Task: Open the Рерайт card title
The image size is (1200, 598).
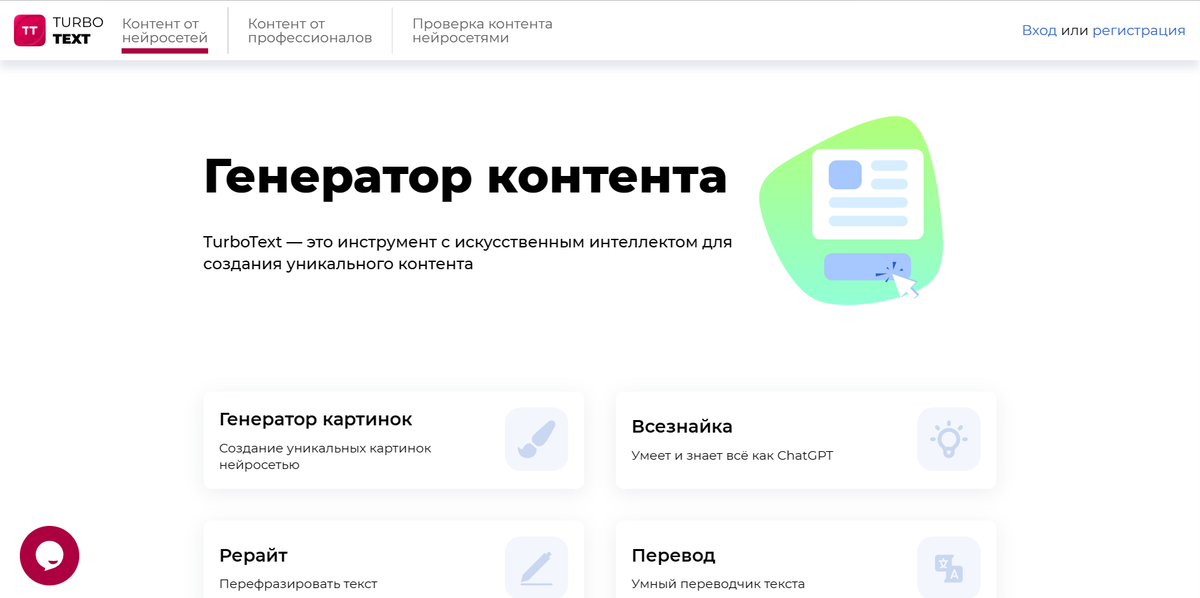Action: click(253, 555)
